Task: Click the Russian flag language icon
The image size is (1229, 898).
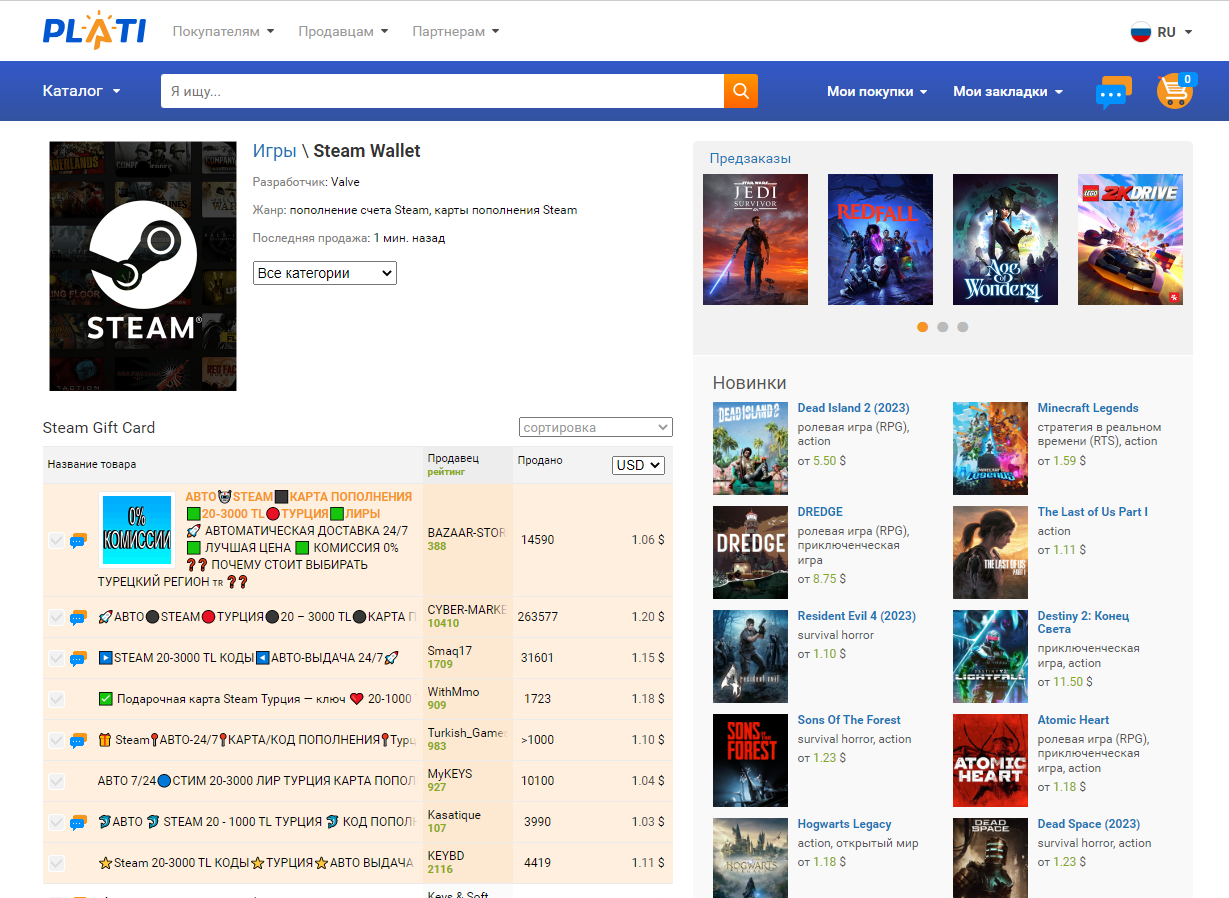Action: pyautogui.click(x=1141, y=32)
